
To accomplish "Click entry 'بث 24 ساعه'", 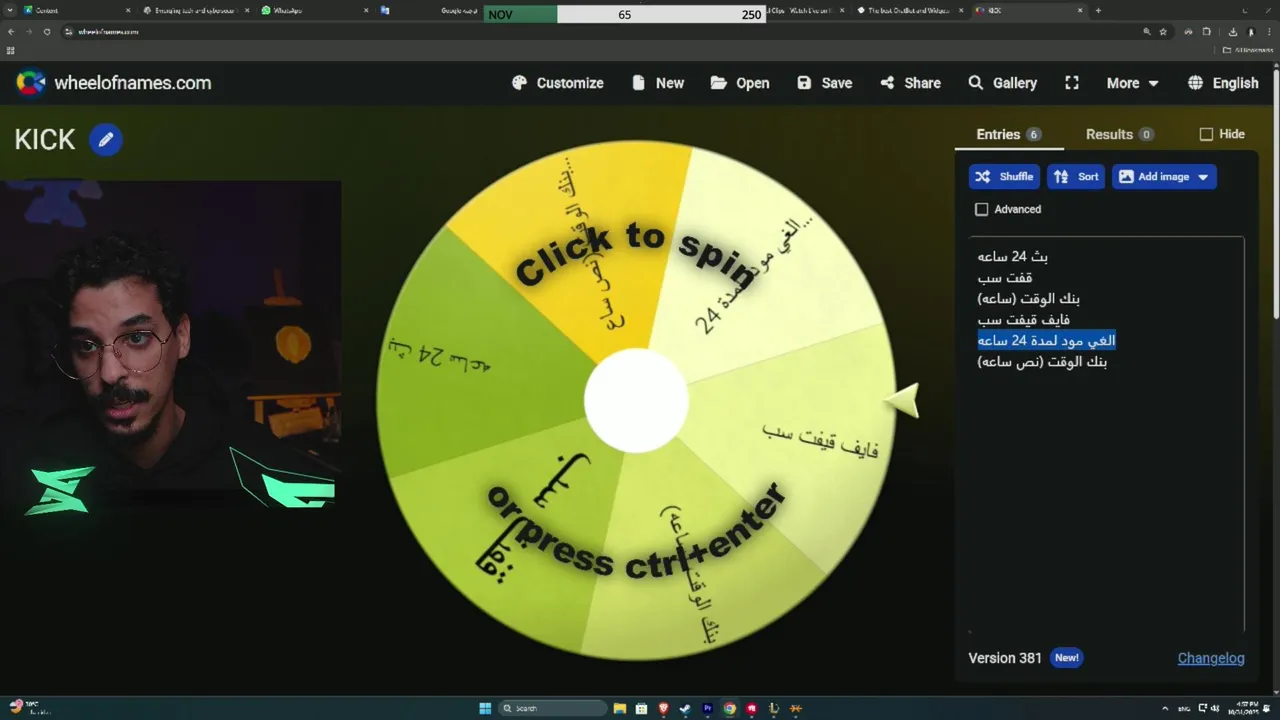I will (1013, 256).
